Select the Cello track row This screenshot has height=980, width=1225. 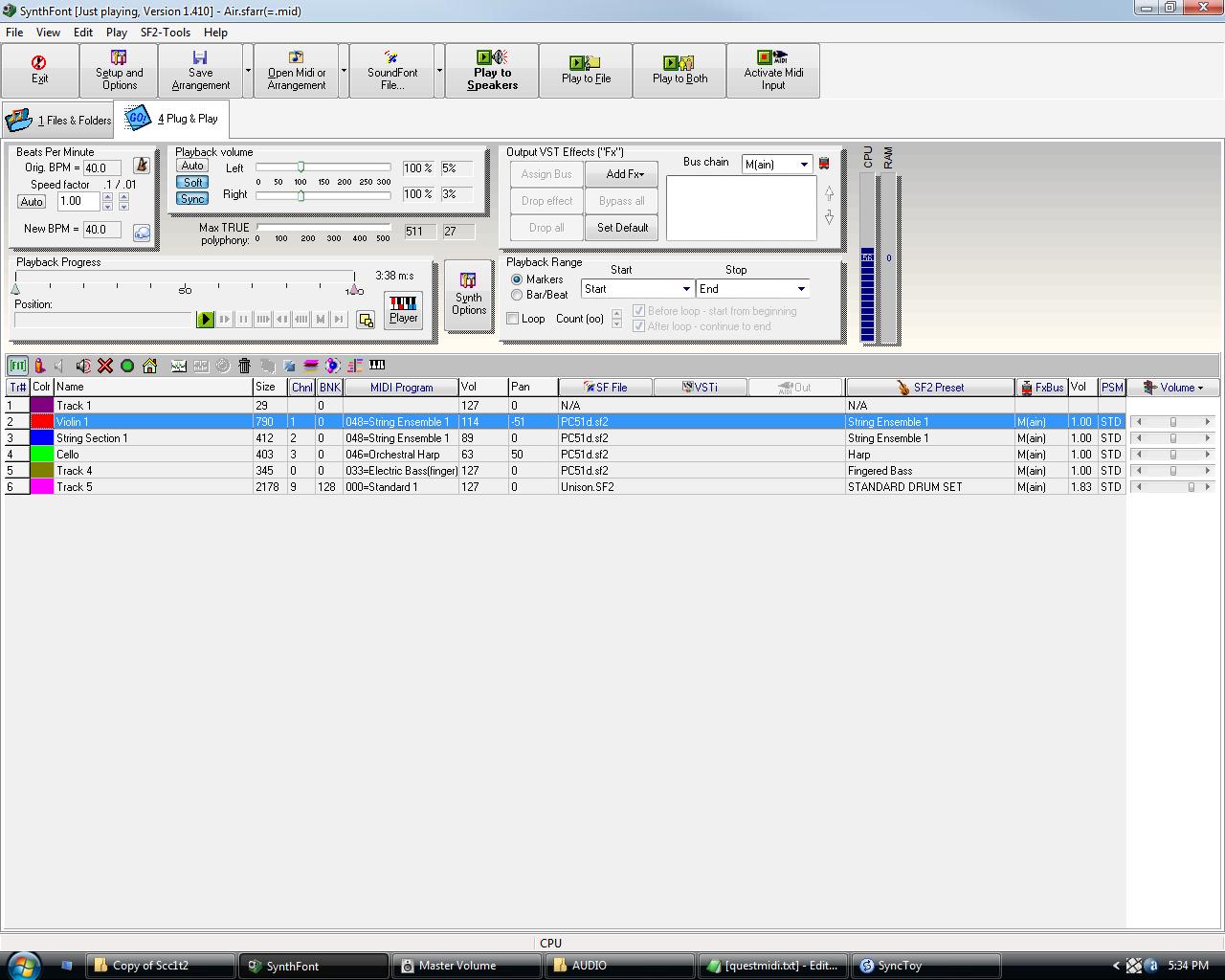pyautogui.click(x=566, y=455)
